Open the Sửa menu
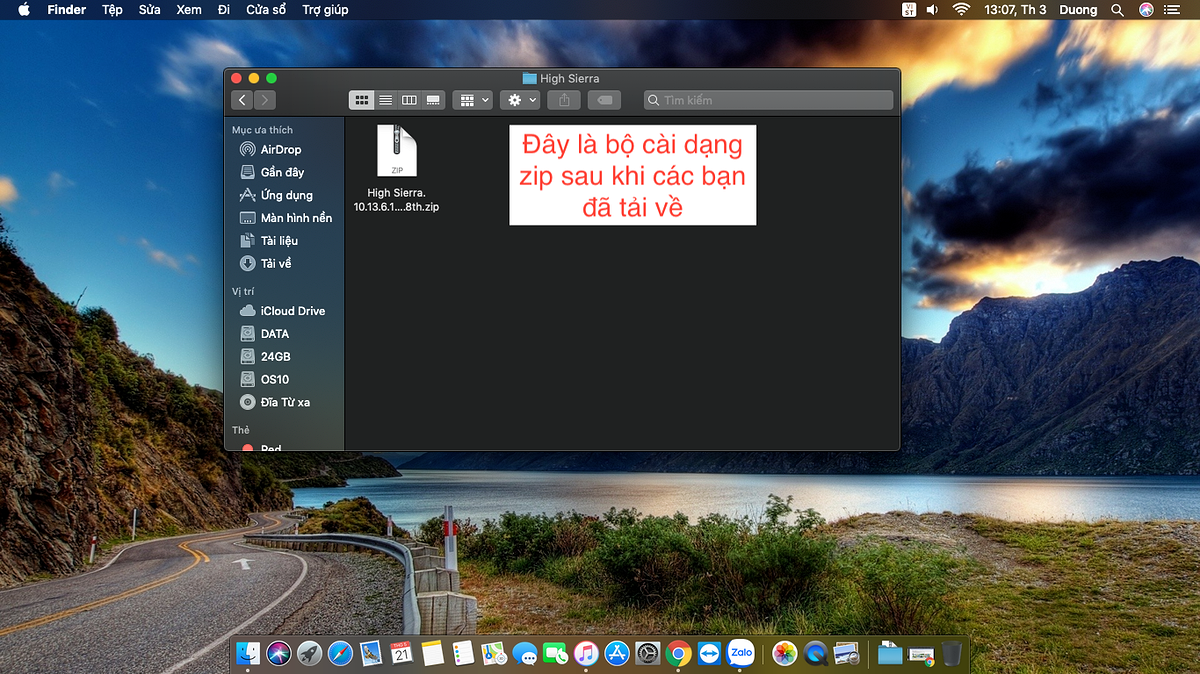The width and height of the screenshot is (1200, 674). tap(149, 10)
